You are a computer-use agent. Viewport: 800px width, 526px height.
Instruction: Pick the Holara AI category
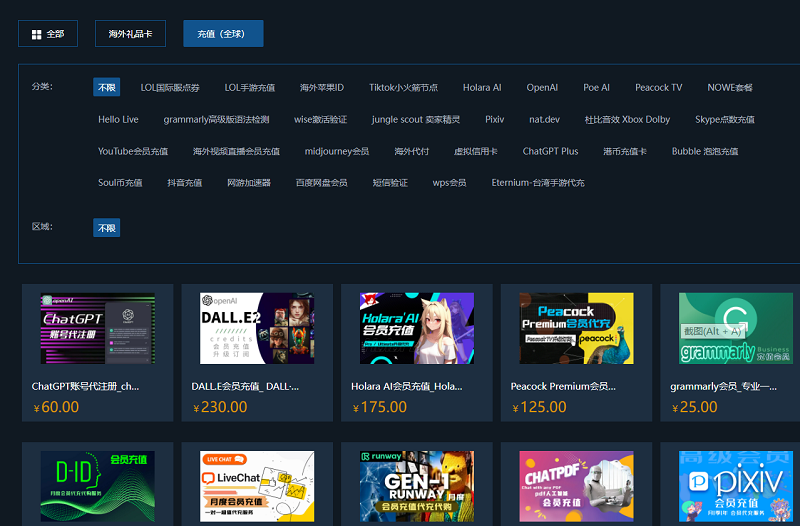(x=482, y=87)
